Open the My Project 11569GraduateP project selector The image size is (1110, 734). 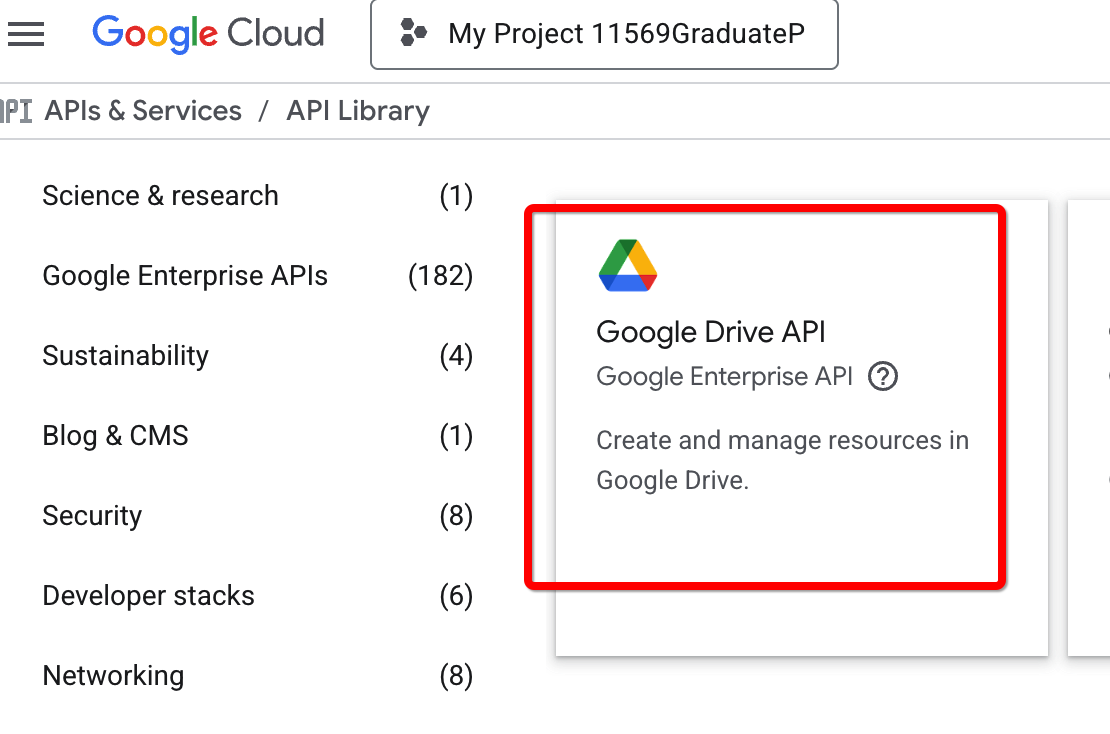[604, 34]
